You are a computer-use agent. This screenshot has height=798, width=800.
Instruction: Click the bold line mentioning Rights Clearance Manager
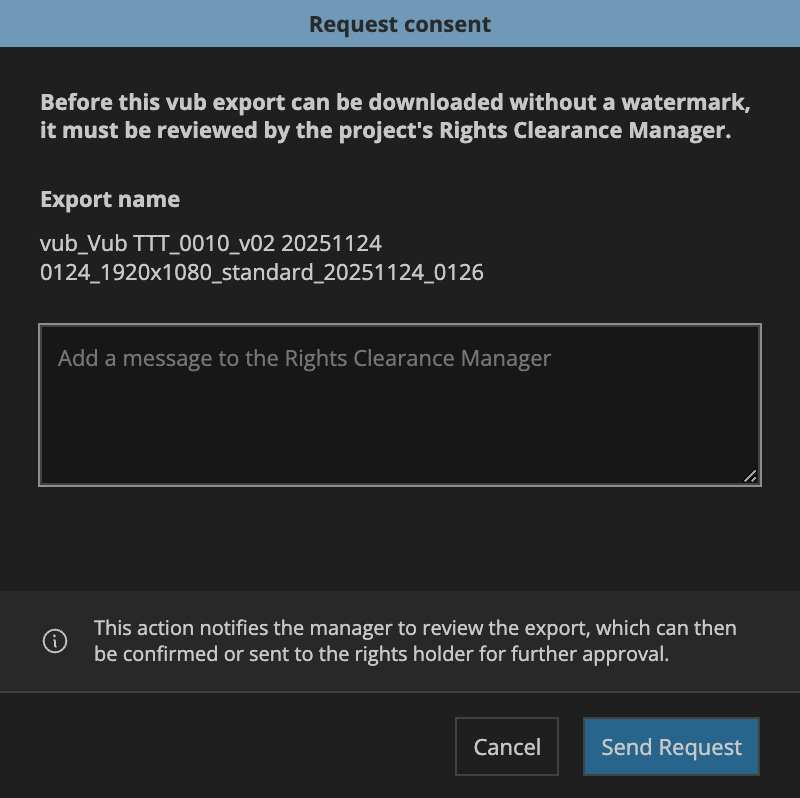point(386,130)
